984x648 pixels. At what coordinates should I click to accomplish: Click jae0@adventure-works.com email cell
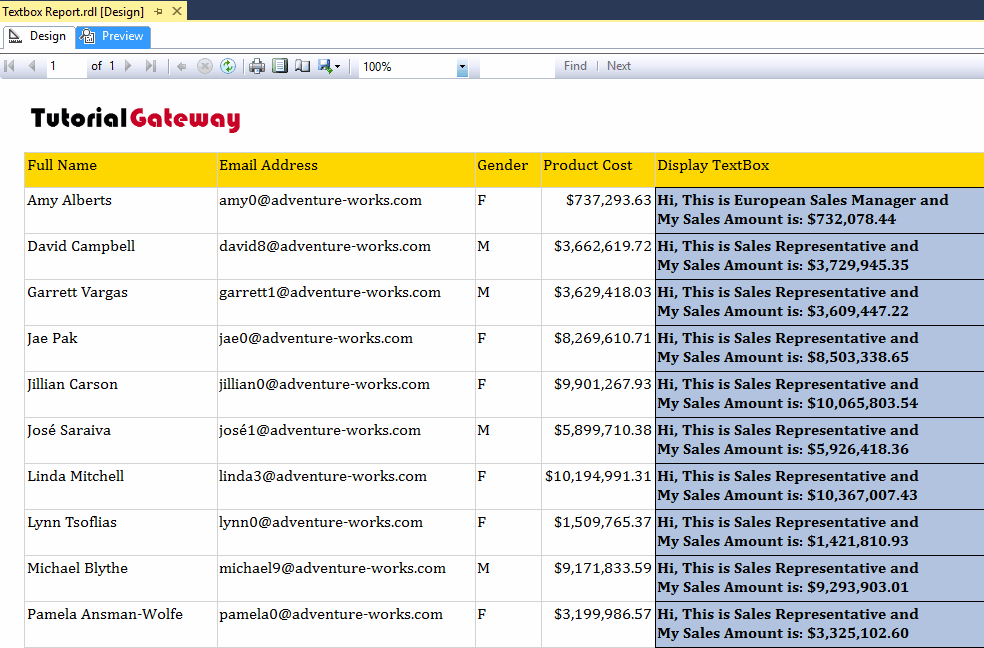pos(346,348)
